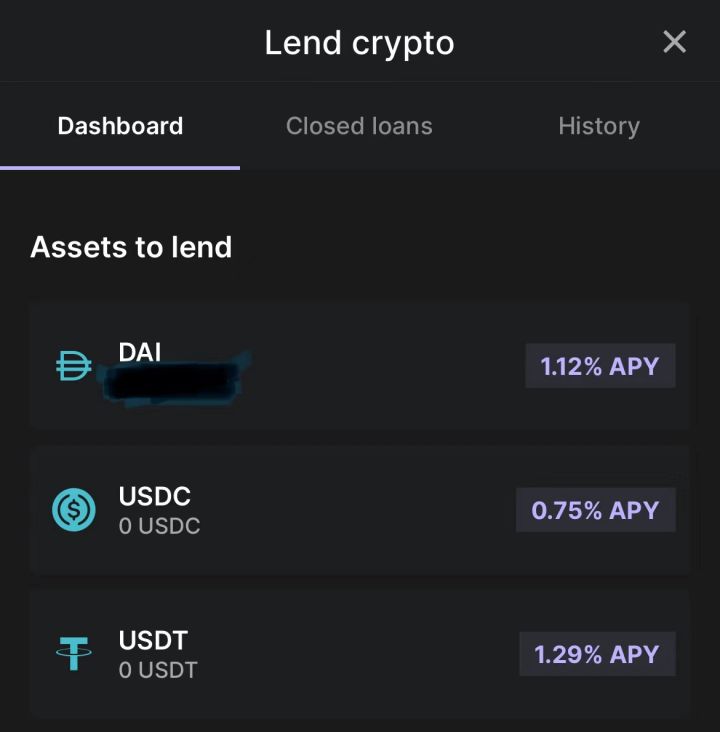Click the USDT Tether icon
Image resolution: width=720 pixels, height=732 pixels.
(x=73, y=654)
